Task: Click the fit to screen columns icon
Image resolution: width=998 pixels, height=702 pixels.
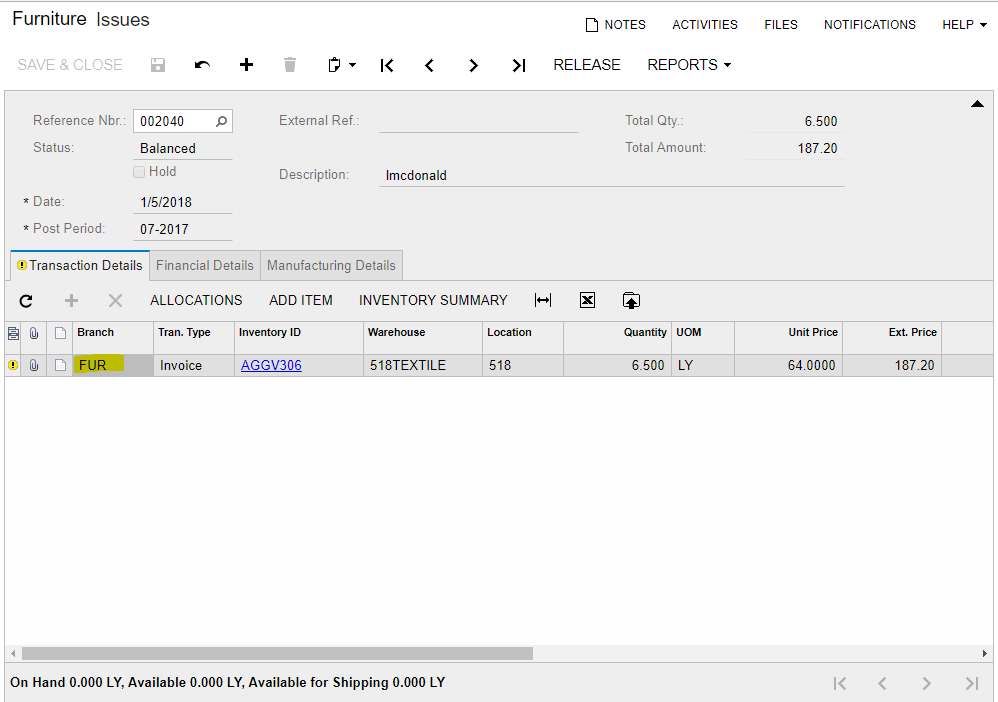Action: click(x=543, y=300)
